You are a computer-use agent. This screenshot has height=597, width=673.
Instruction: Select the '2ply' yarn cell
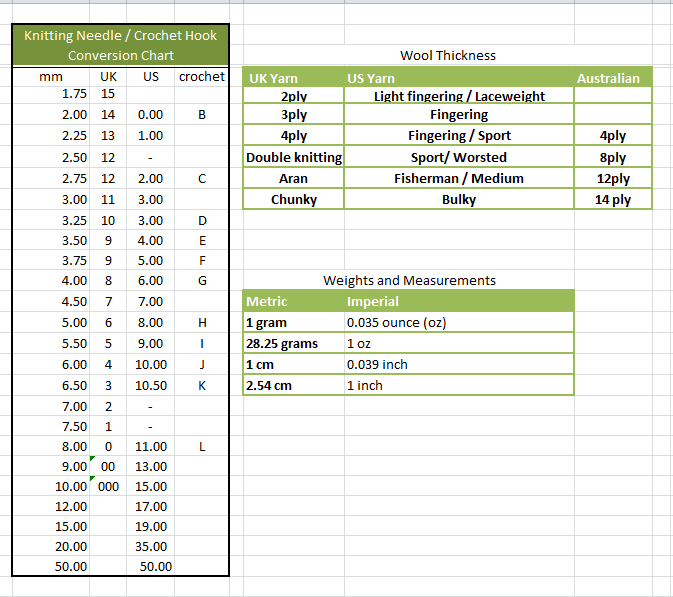[x=294, y=95]
